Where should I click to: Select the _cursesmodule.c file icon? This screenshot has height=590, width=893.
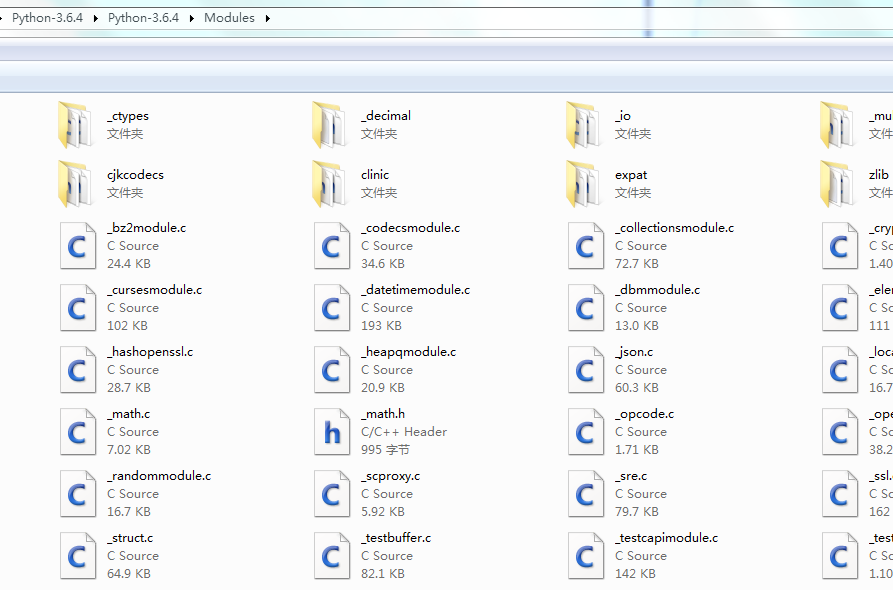(x=78, y=308)
